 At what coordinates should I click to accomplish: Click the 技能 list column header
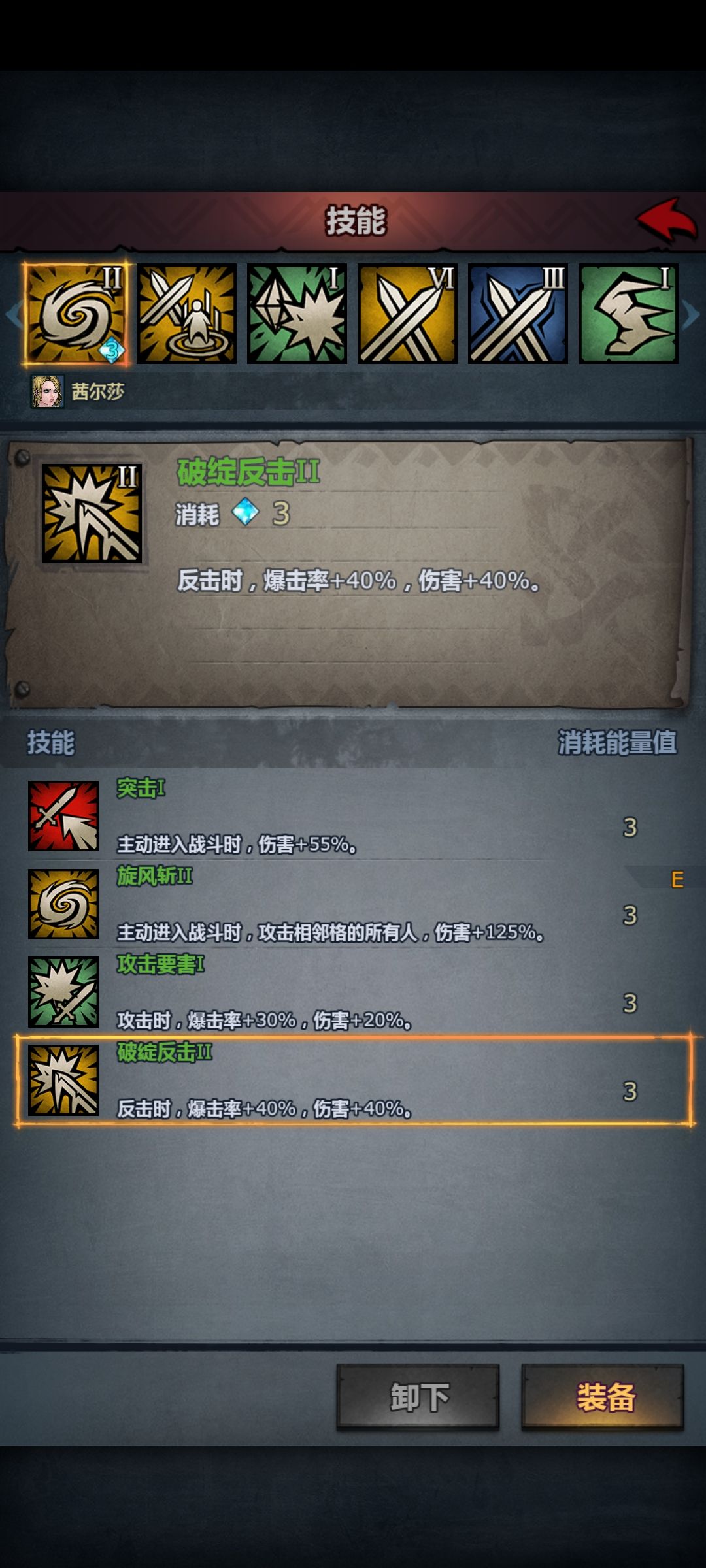51,743
